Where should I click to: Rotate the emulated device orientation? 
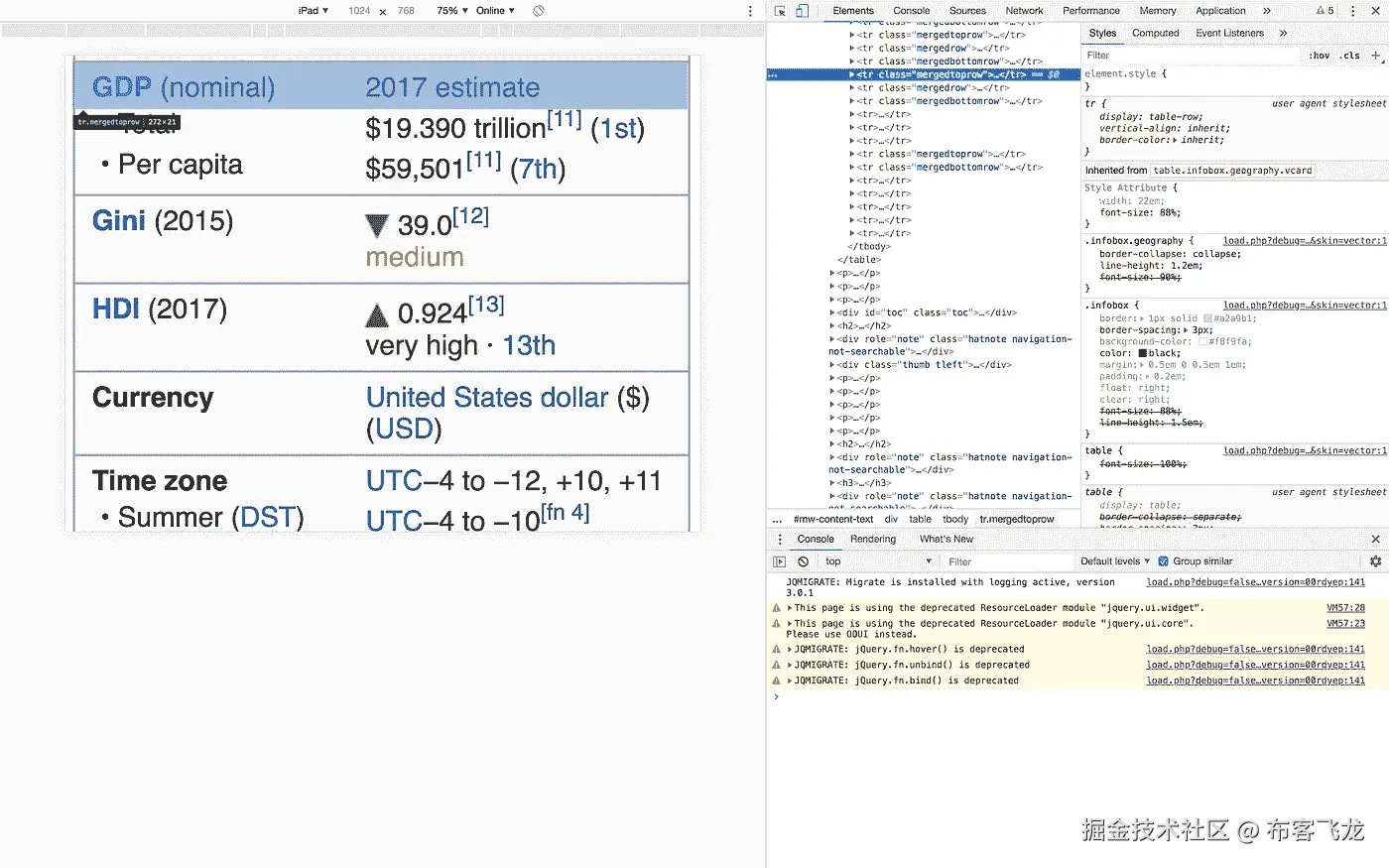[538, 11]
